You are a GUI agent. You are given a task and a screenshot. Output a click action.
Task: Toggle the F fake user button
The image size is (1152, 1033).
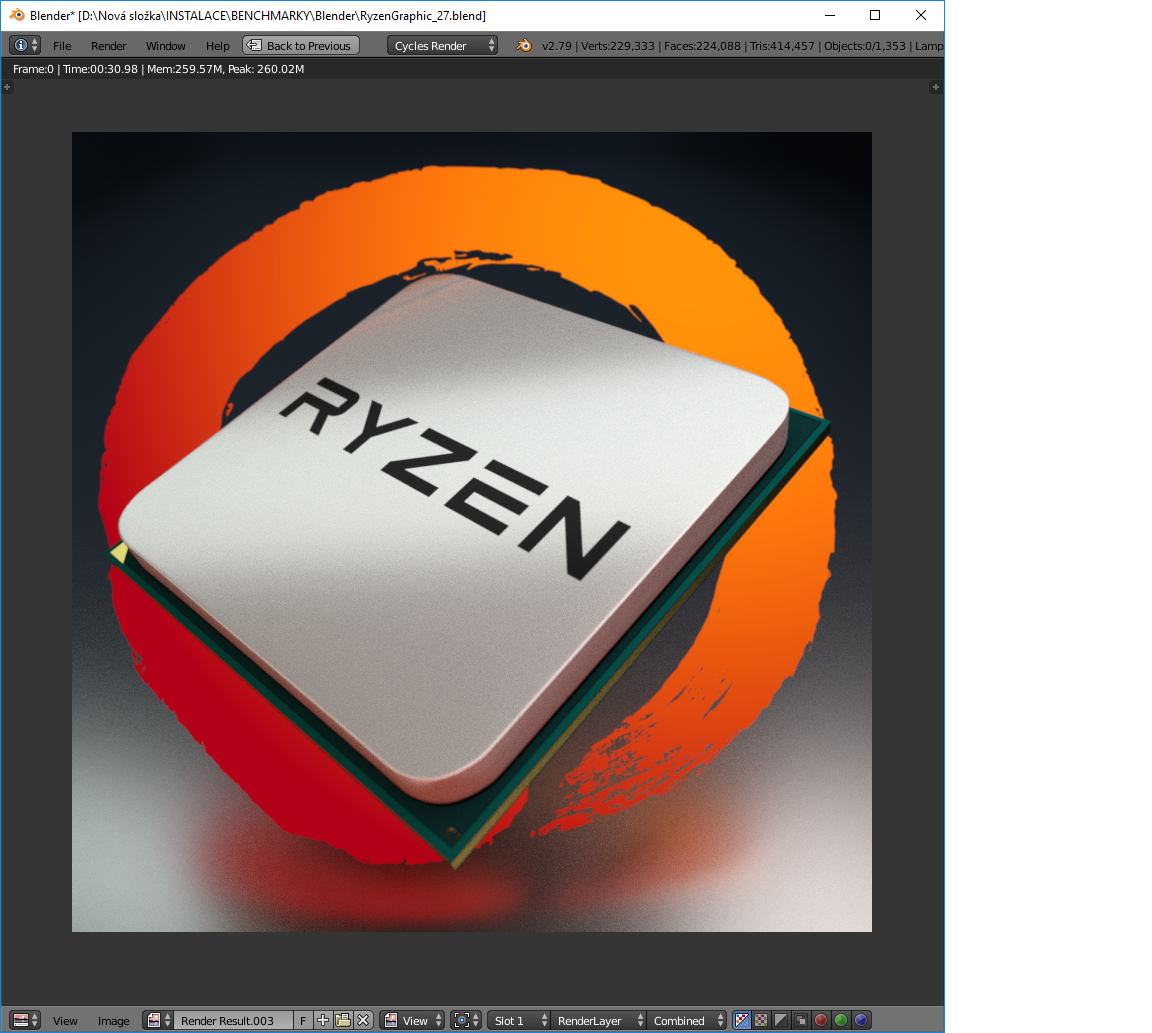[303, 1020]
